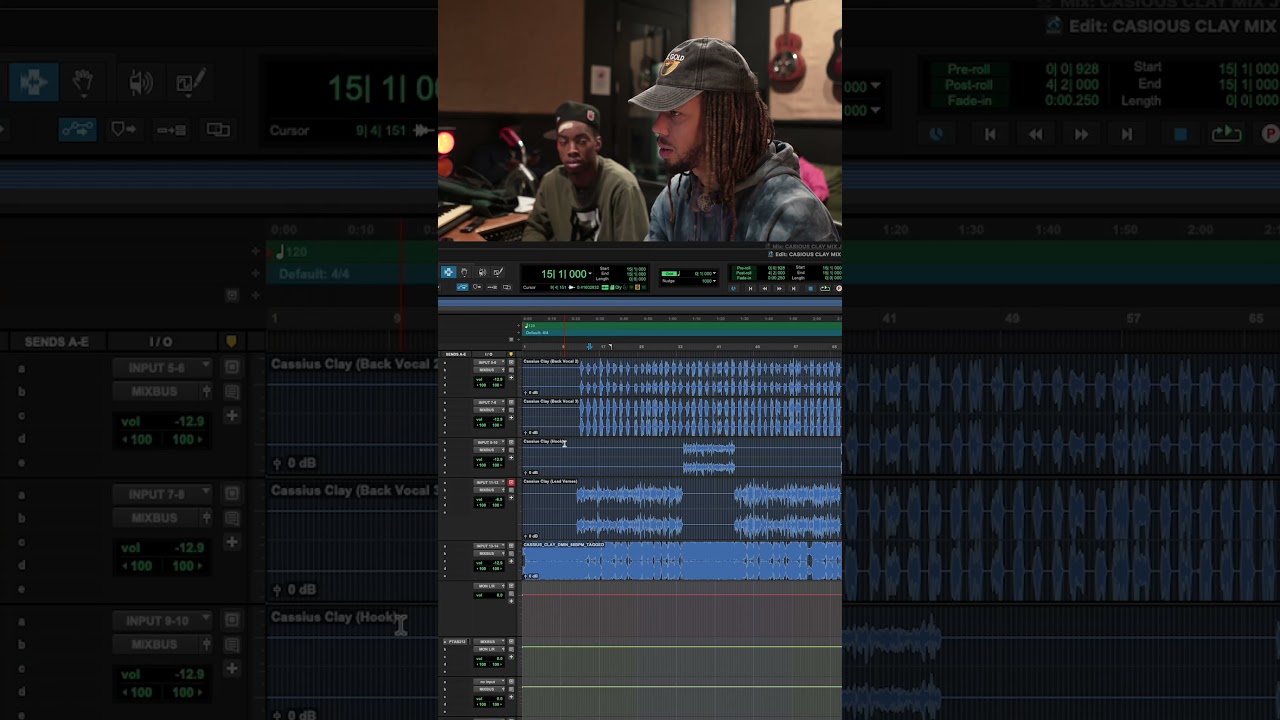
Task: Click the plus icon beside the tempo ruler
Action: coord(518,326)
